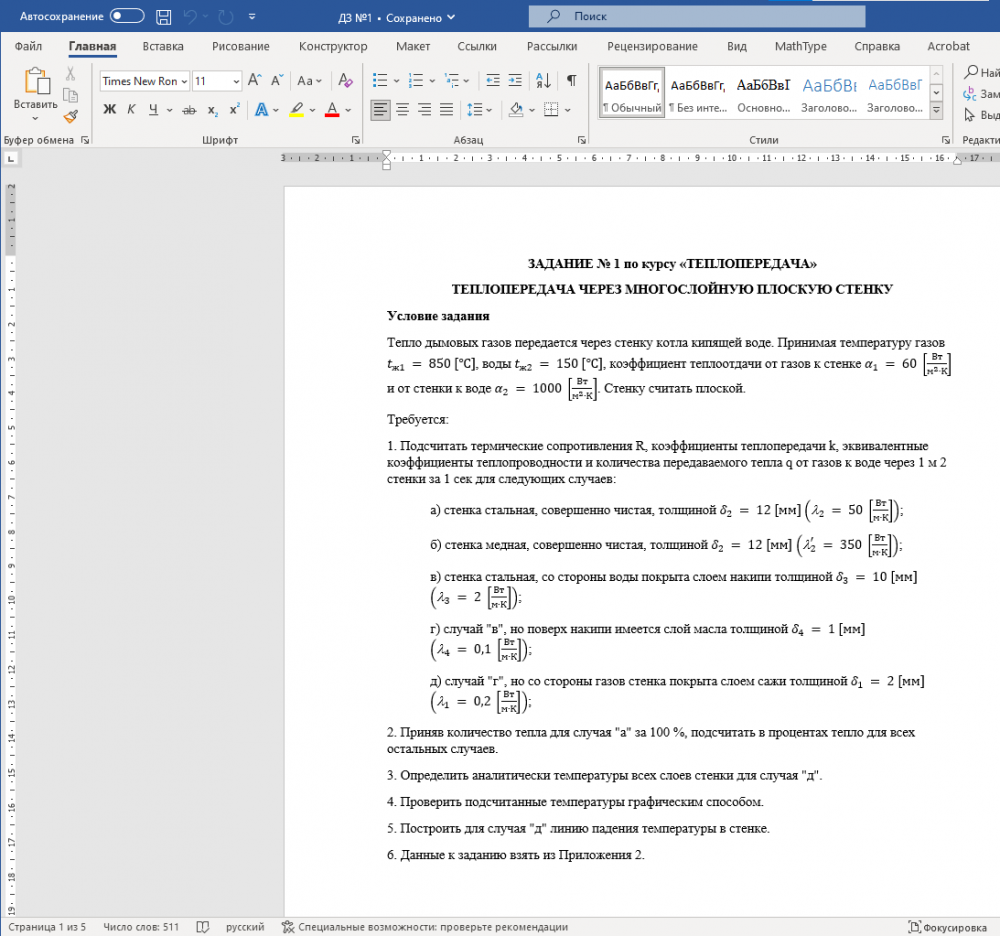1000x936 pixels.
Task: Click the multilevel list icon
Action: pos(452,80)
